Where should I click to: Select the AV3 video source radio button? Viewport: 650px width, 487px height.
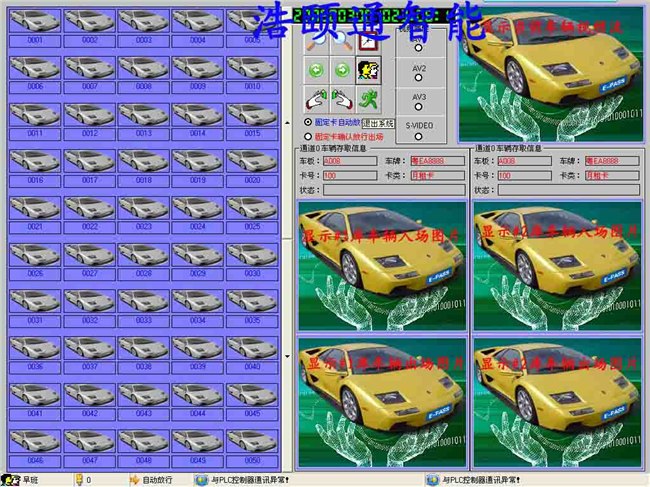(x=418, y=107)
